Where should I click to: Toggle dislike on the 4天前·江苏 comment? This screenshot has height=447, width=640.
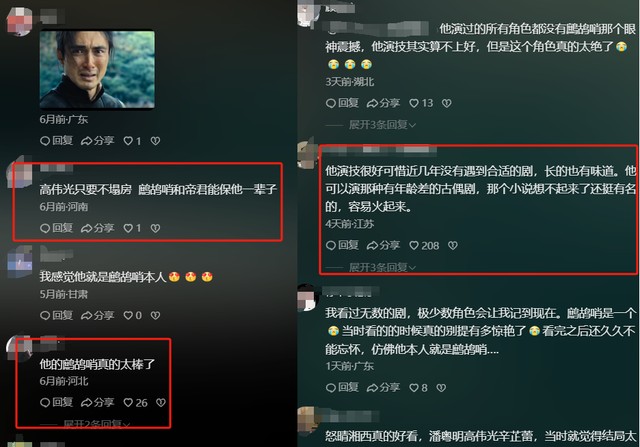[x=452, y=245]
